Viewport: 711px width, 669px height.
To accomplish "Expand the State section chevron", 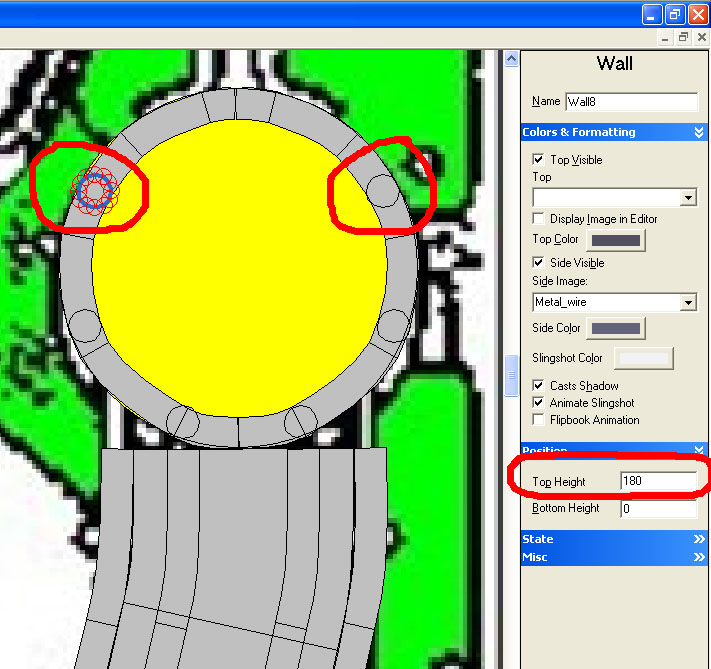I will [699, 539].
